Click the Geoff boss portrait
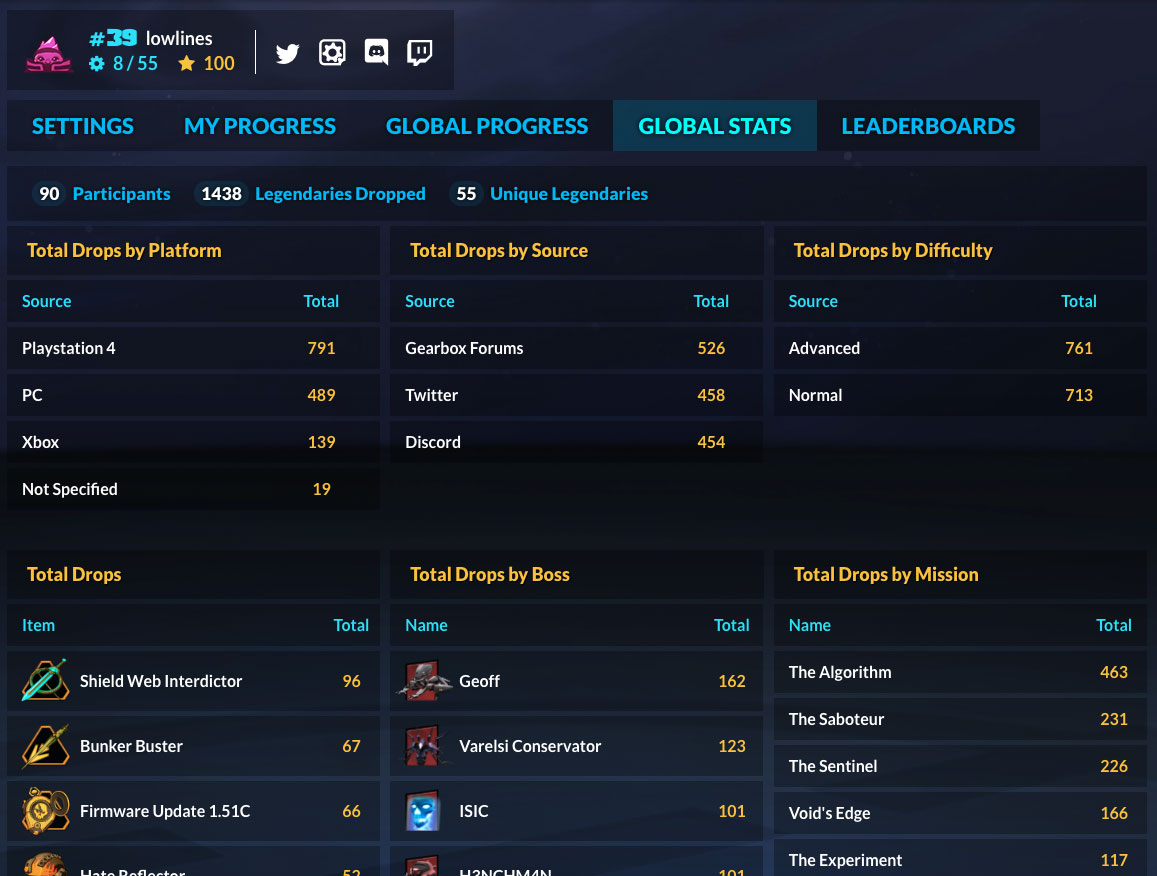The image size is (1157, 876). click(424, 681)
